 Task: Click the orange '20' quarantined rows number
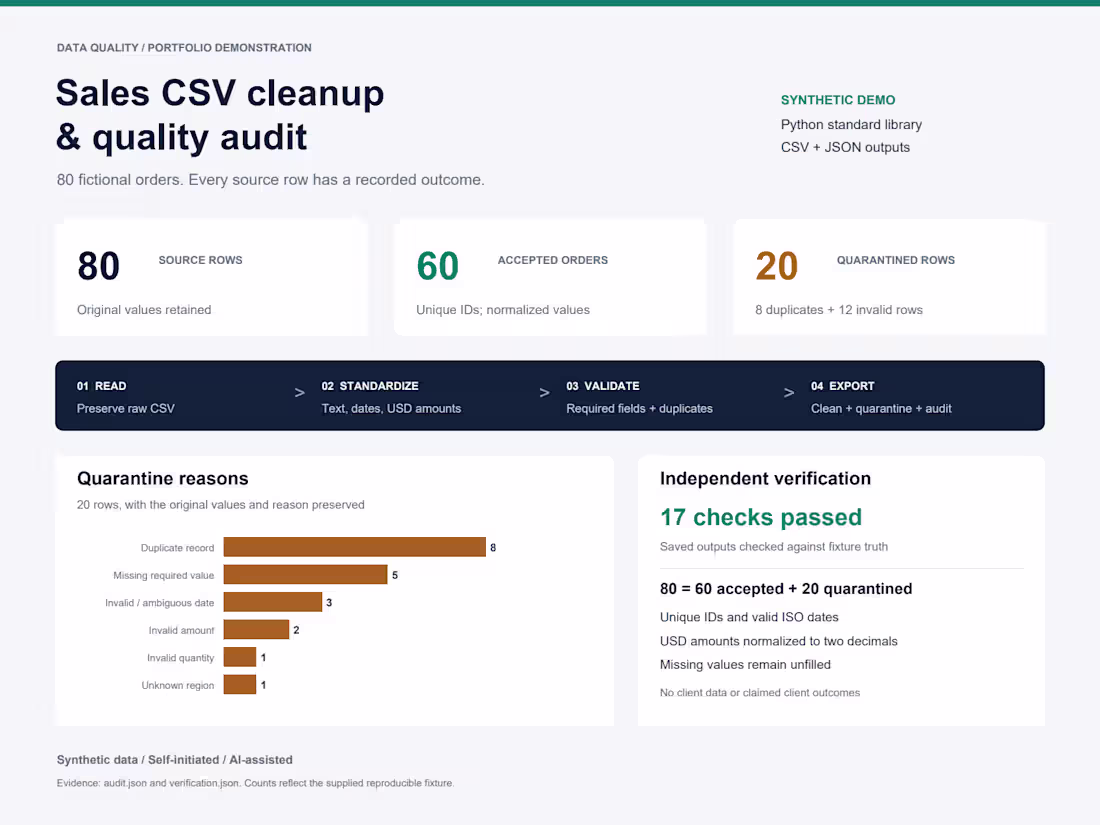click(x=777, y=267)
